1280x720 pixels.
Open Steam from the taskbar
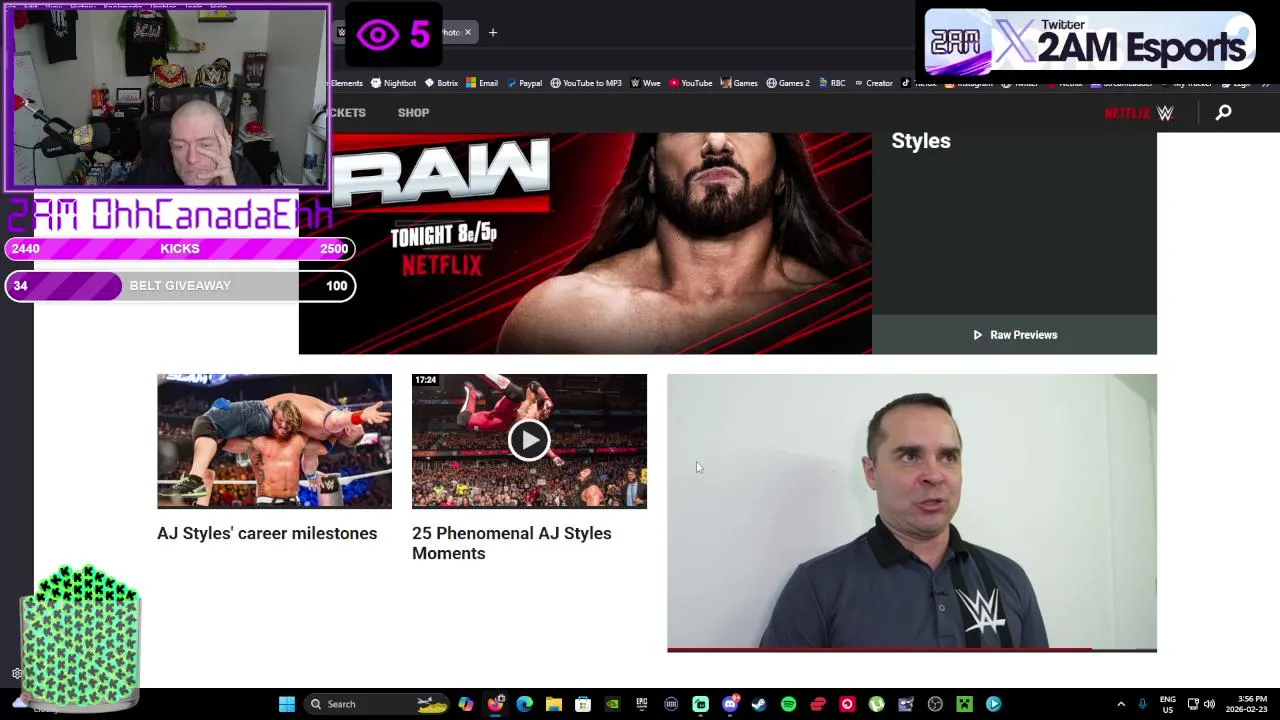click(759, 704)
